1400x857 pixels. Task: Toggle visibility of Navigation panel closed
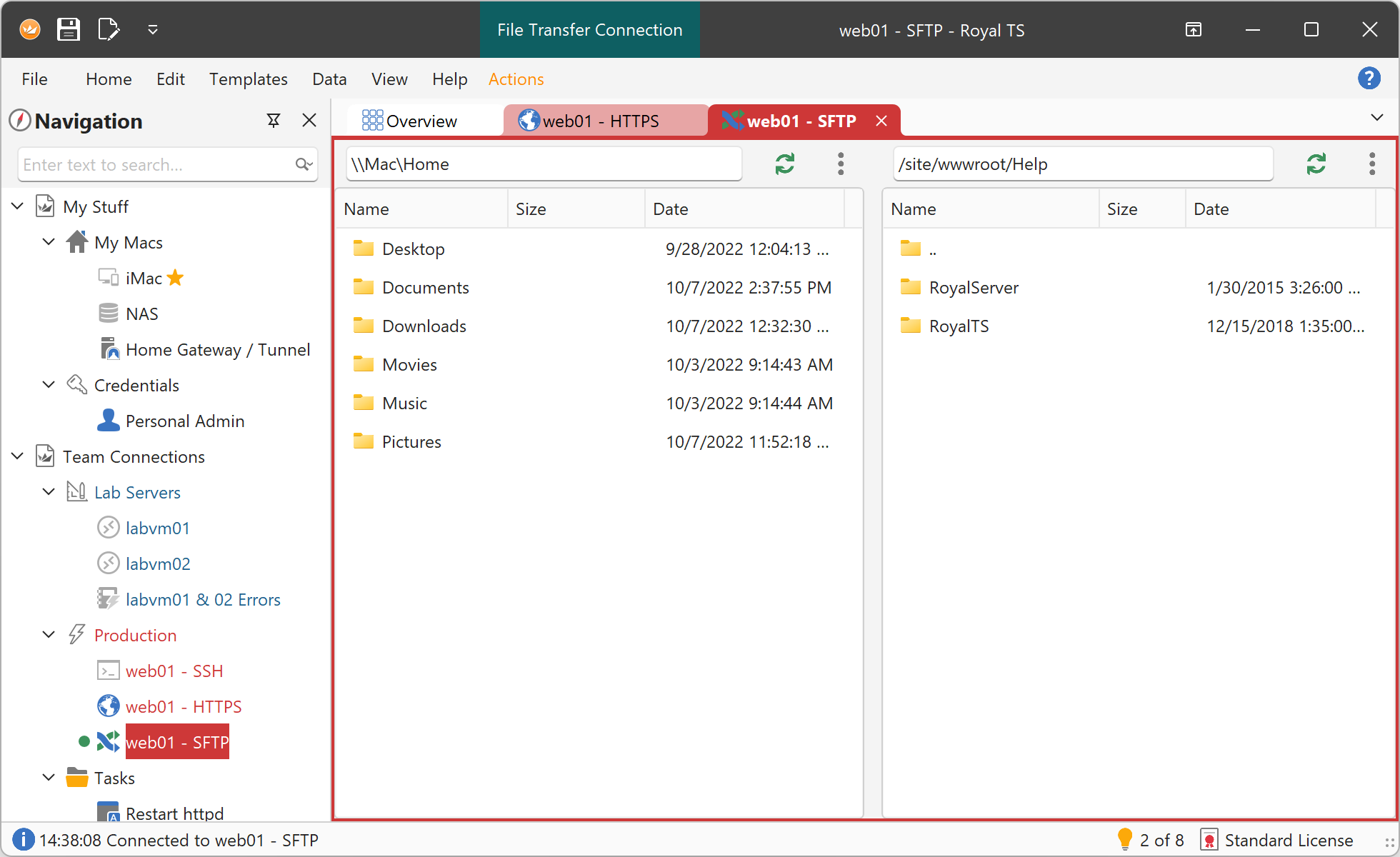coord(311,121)
